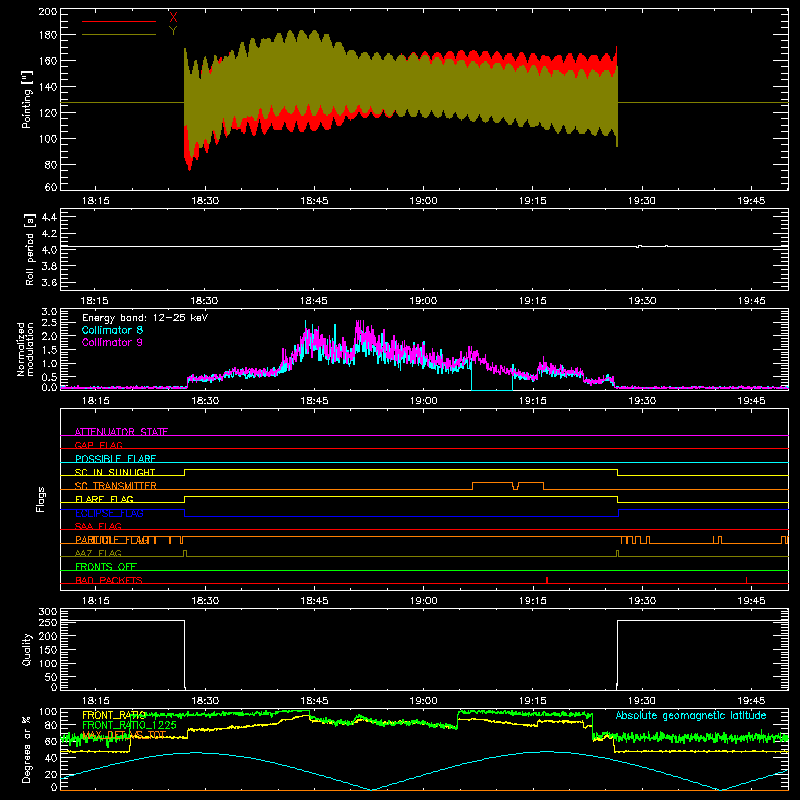Viewport: 800px width, 800px height.
Task: Click the Quality axis title
Action: (27, 649)
